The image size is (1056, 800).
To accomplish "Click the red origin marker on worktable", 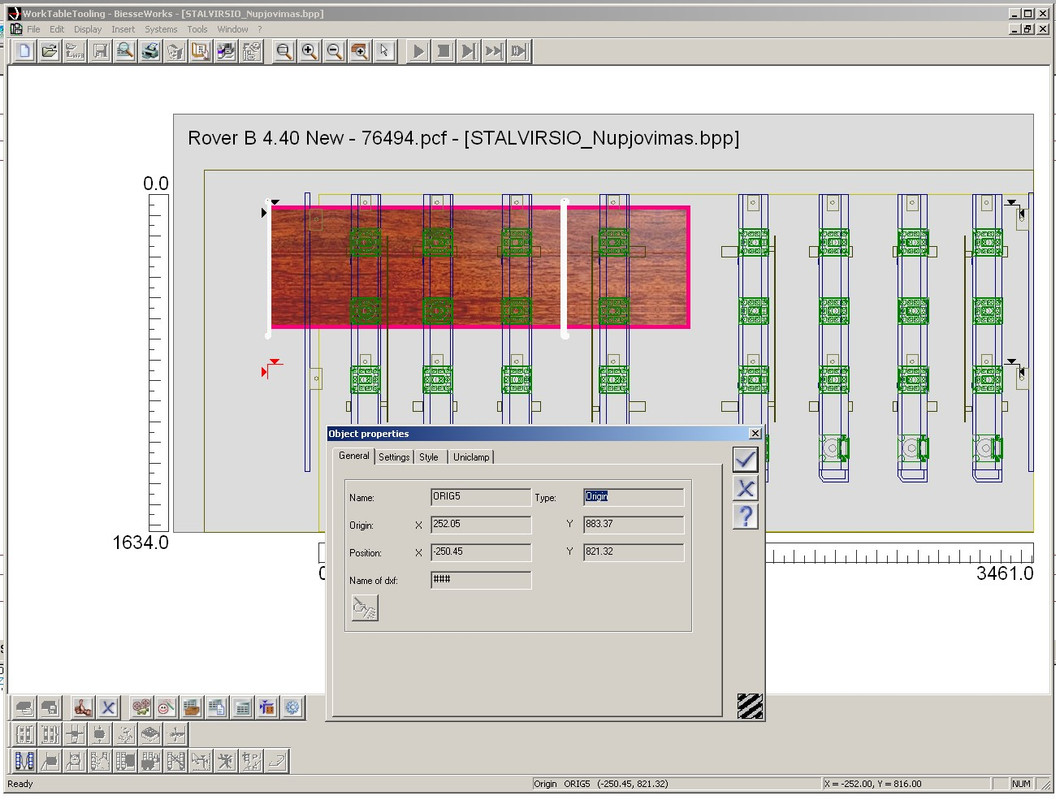I will point(271,368).
